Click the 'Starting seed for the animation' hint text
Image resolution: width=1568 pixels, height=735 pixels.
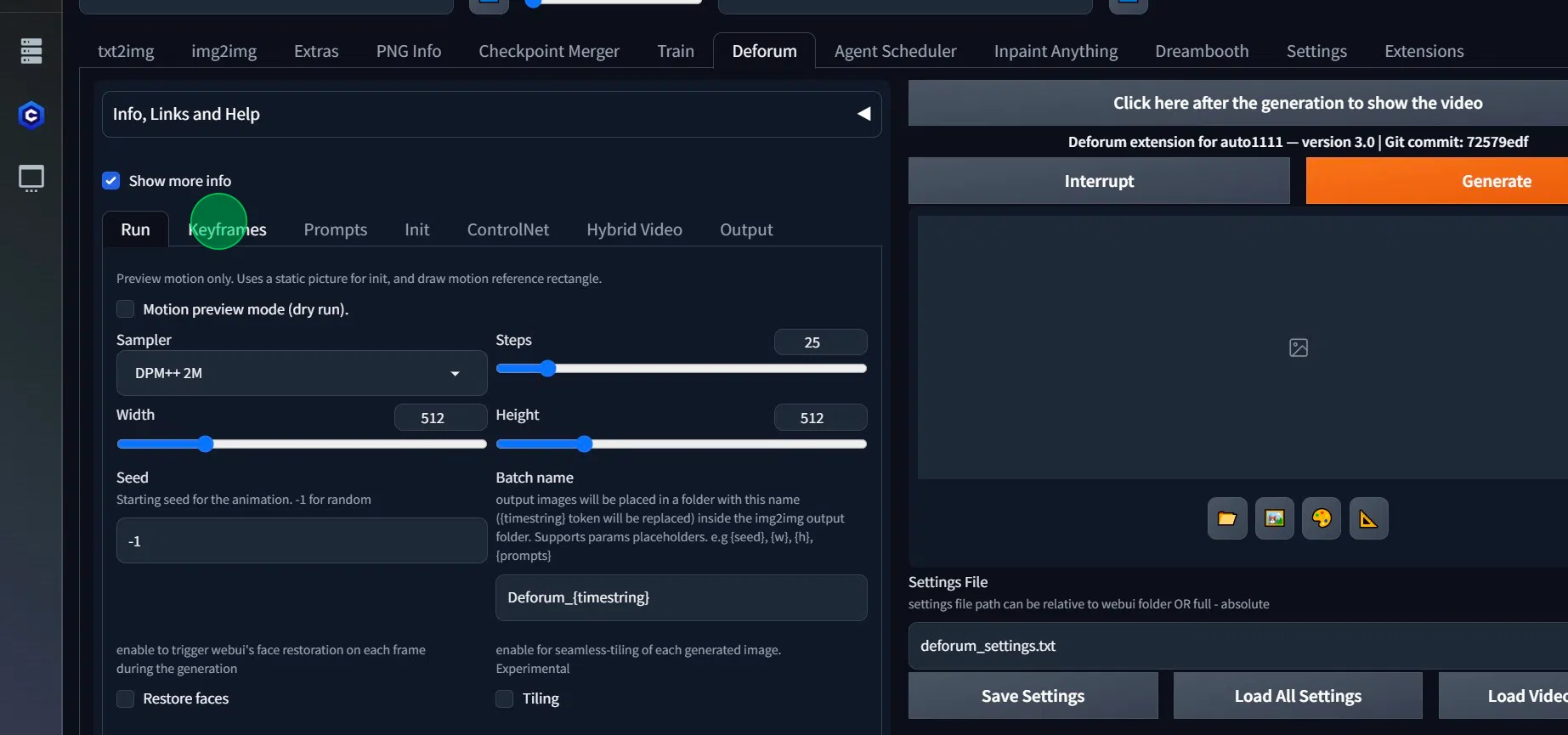pyautogui.click(x=244, y=500)
